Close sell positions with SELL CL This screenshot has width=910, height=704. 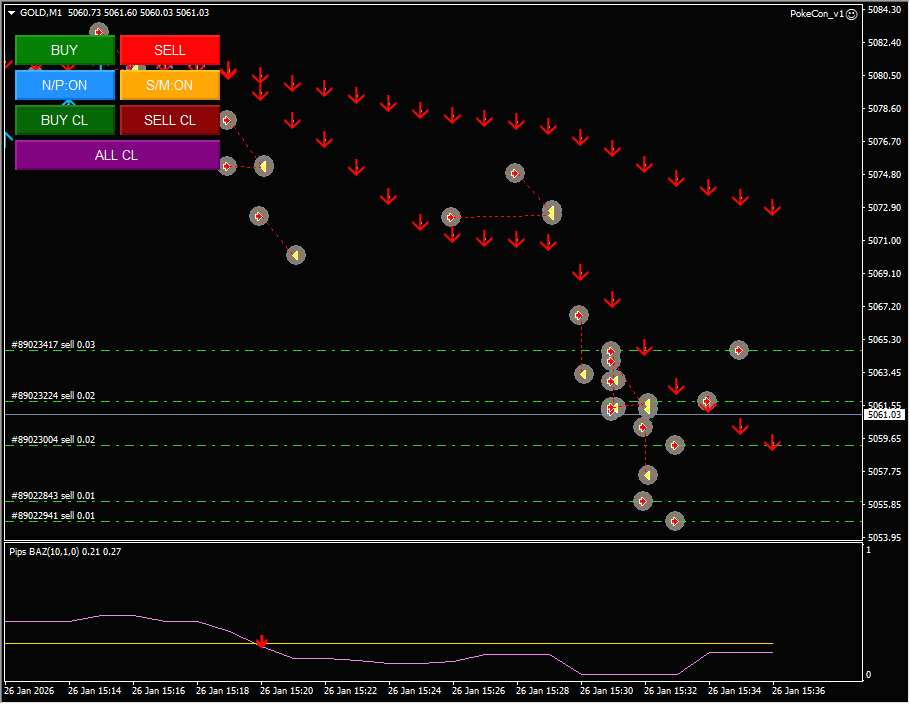pos(169,120)
